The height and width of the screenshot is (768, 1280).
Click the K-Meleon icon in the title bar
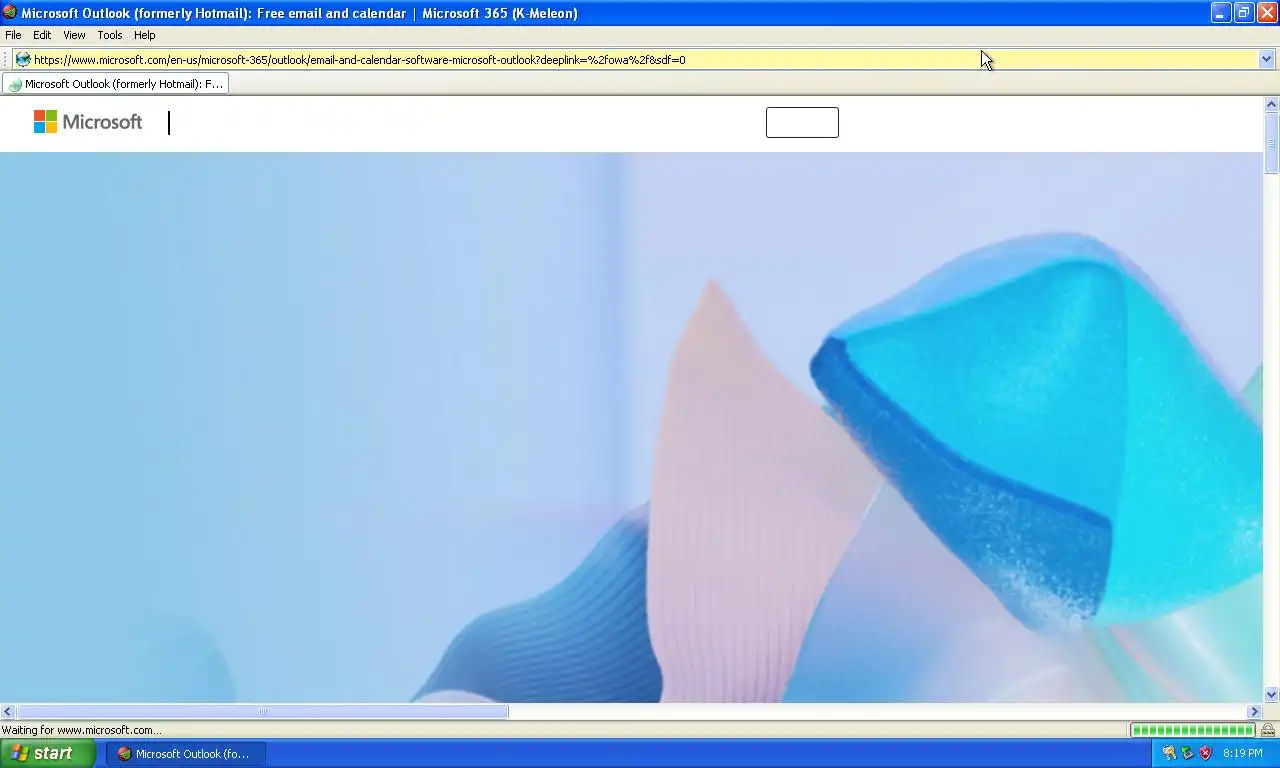tap(10, 13)
